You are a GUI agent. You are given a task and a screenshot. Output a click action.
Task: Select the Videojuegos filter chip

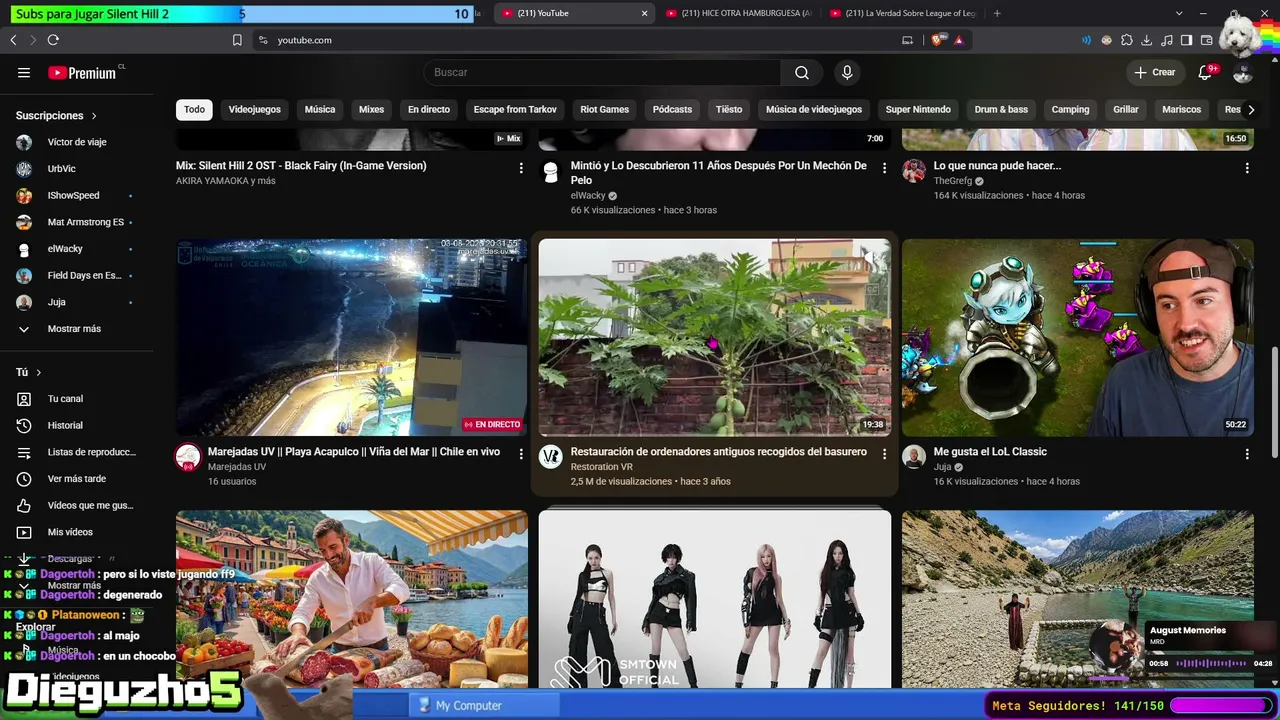pos(255,110)
